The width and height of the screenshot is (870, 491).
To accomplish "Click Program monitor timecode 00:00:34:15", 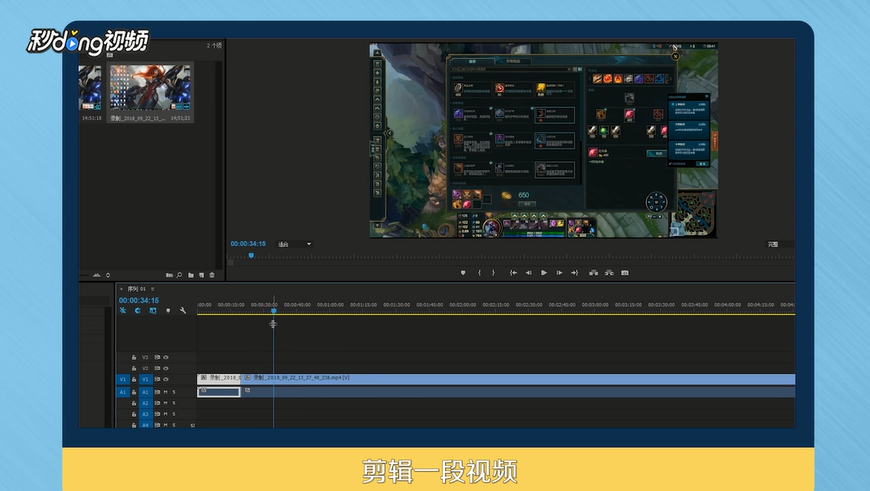I will (248, 244).
